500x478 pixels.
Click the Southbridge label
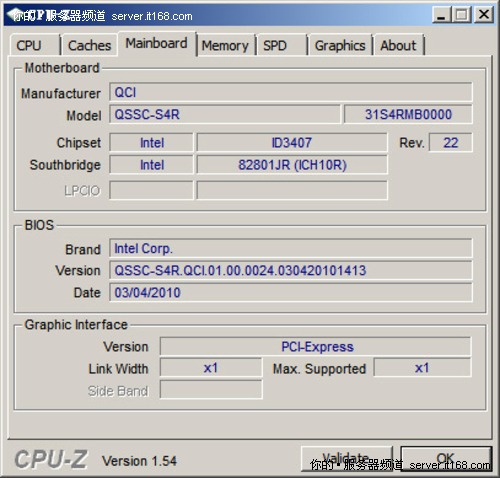(65, 165)
